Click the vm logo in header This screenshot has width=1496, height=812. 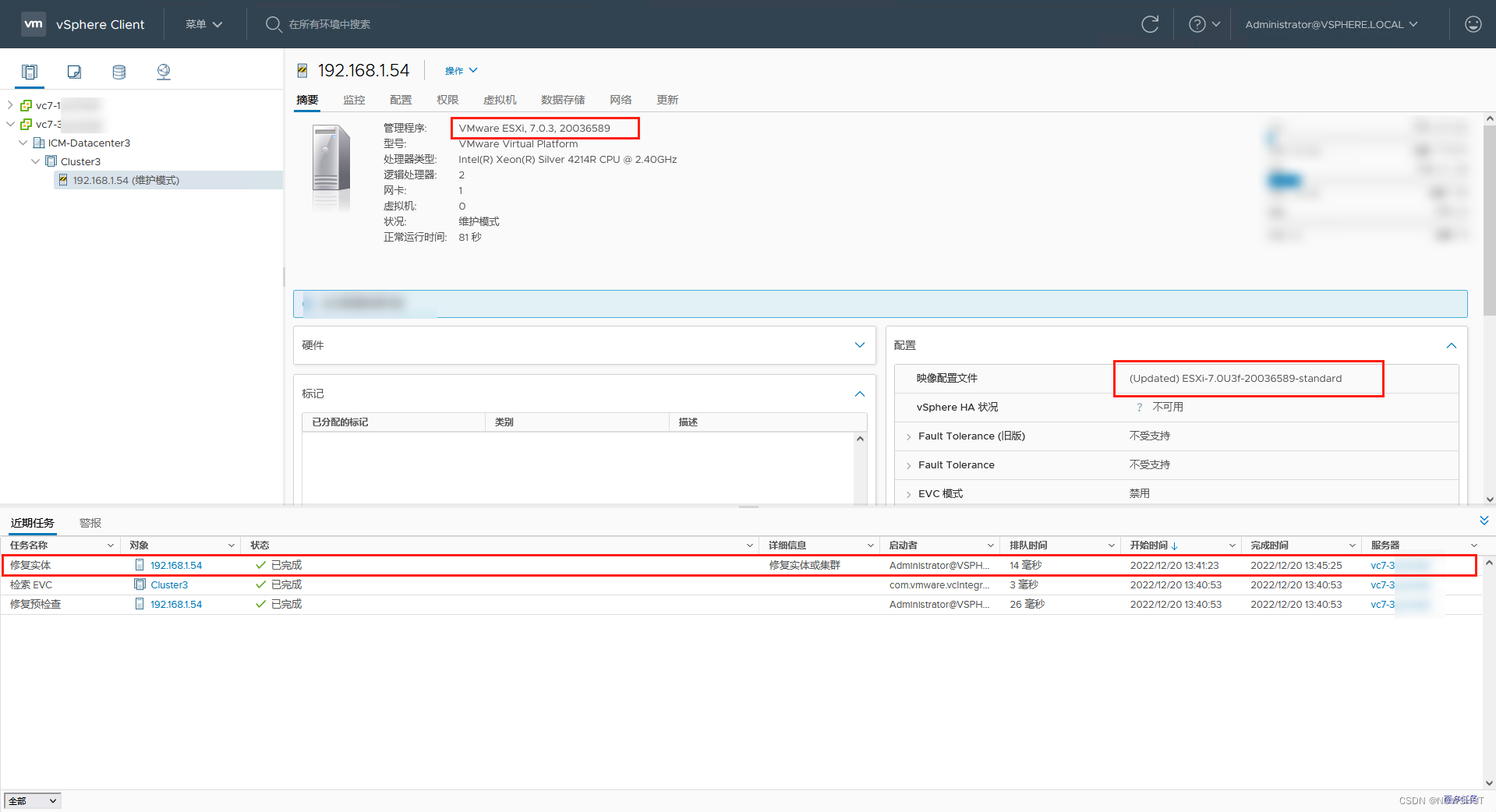[34, 24]
